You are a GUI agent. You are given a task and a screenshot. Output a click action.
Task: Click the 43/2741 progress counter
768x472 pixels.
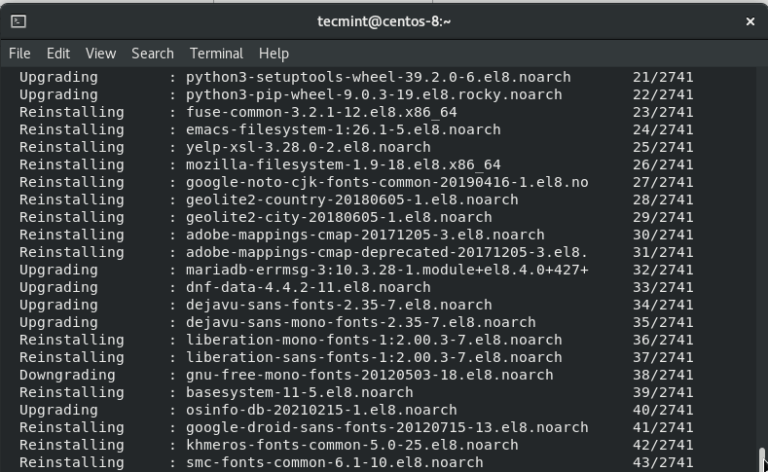(662, 462)
